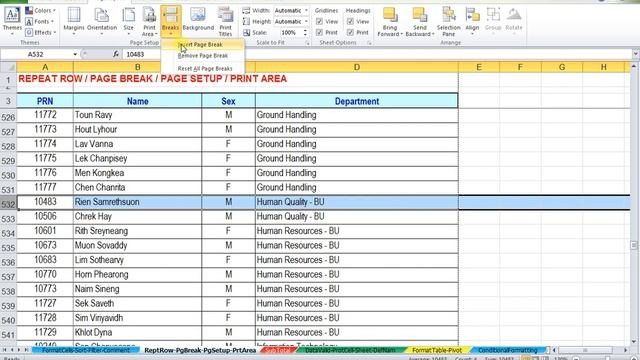
Task: Toggle Headings Print checkbox
Action: pyautogui.click(x=350, y=32)
